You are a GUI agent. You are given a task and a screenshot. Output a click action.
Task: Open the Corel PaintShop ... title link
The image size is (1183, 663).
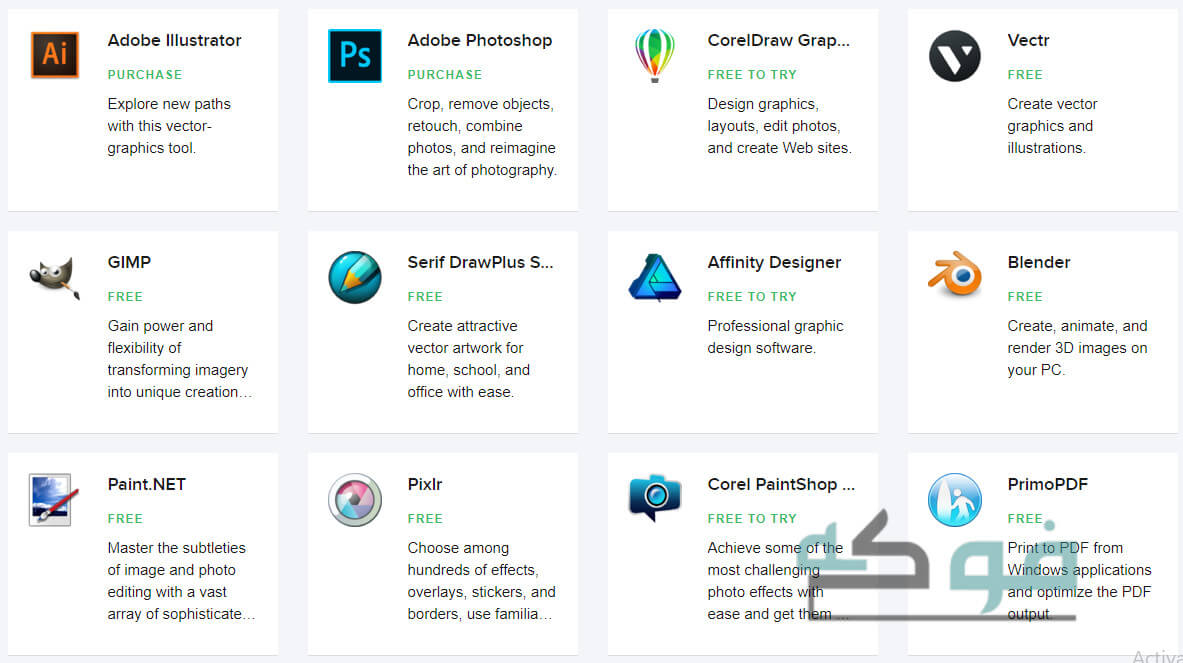[781, 483]
